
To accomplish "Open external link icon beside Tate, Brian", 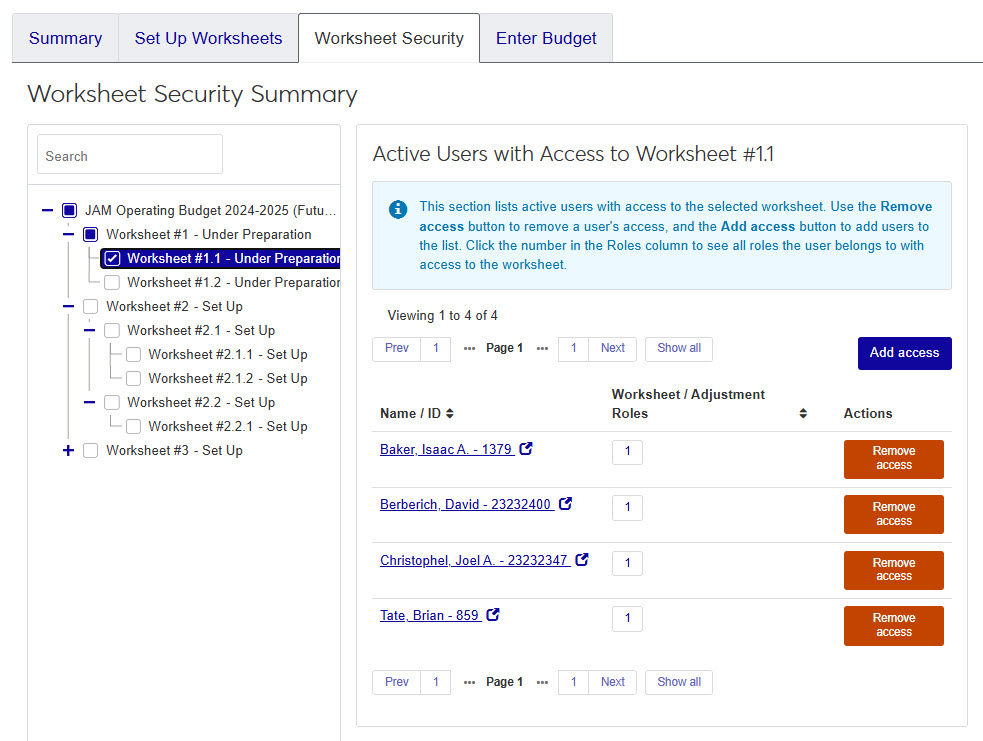I will (x=492, y=615).
